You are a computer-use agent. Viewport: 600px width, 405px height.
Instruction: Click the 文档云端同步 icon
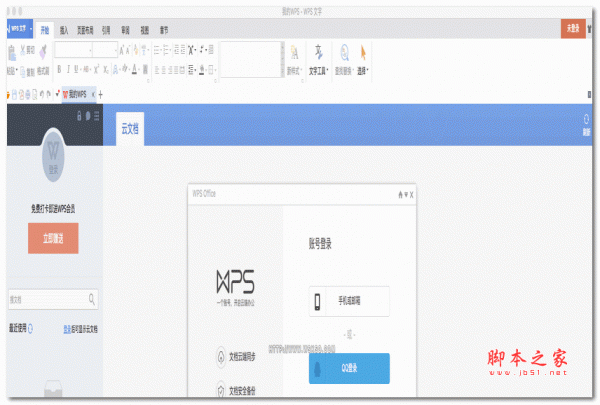[221, 357]
